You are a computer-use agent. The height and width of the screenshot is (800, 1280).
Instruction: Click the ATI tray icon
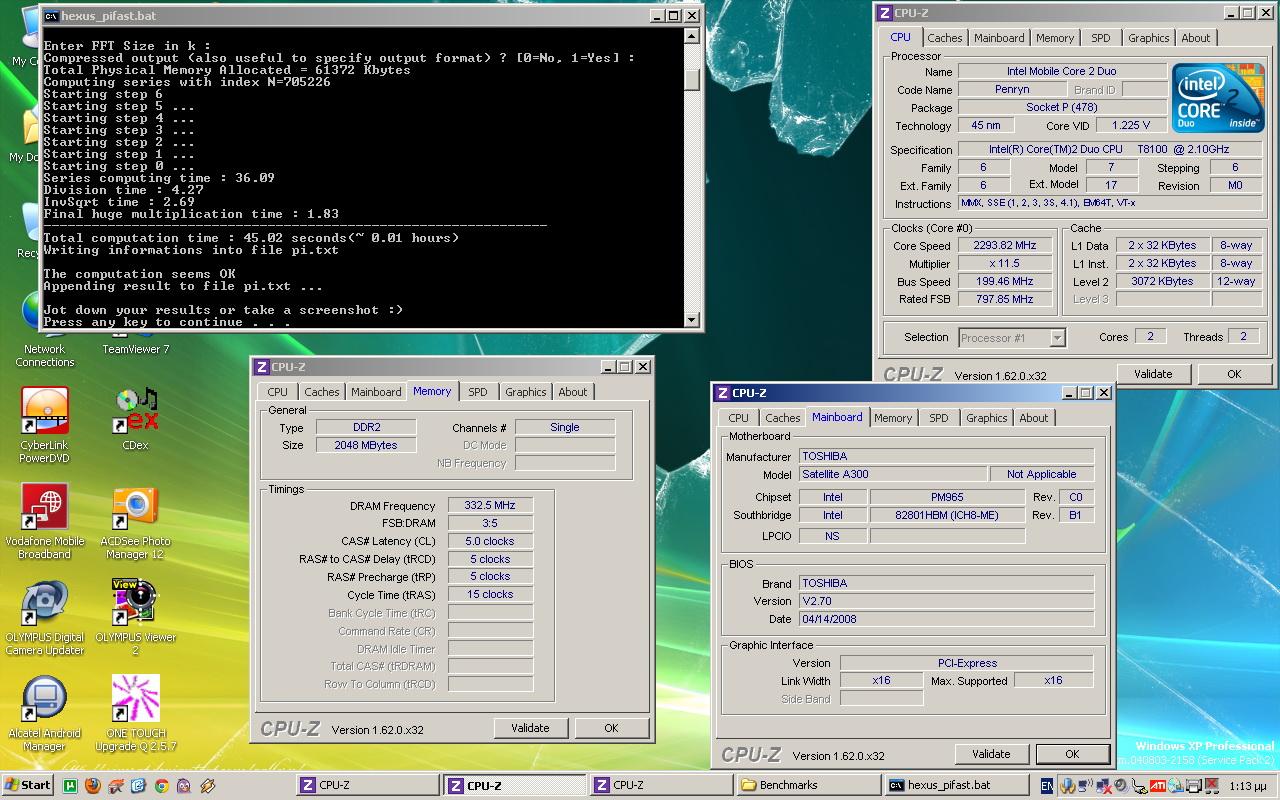(1158, 786)
